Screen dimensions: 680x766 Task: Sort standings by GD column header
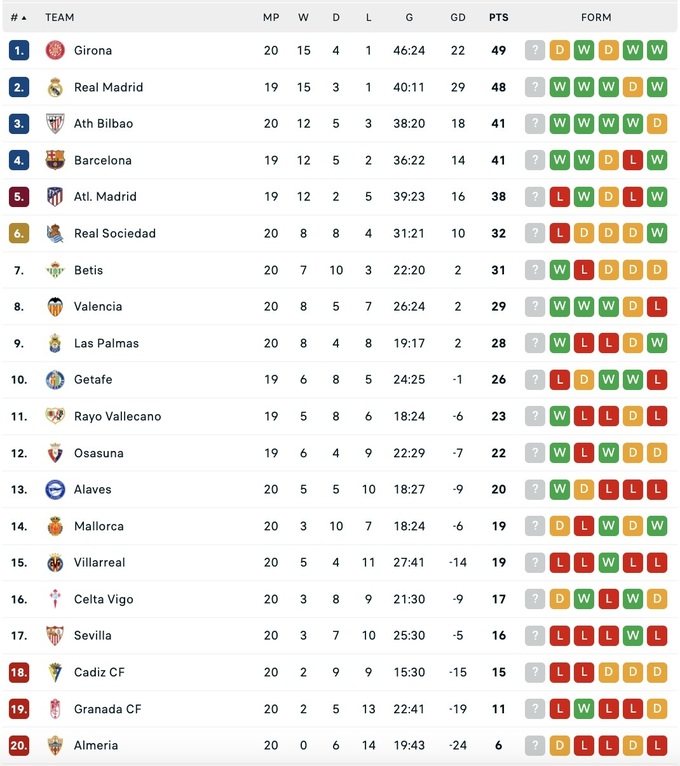click(458, 17)
